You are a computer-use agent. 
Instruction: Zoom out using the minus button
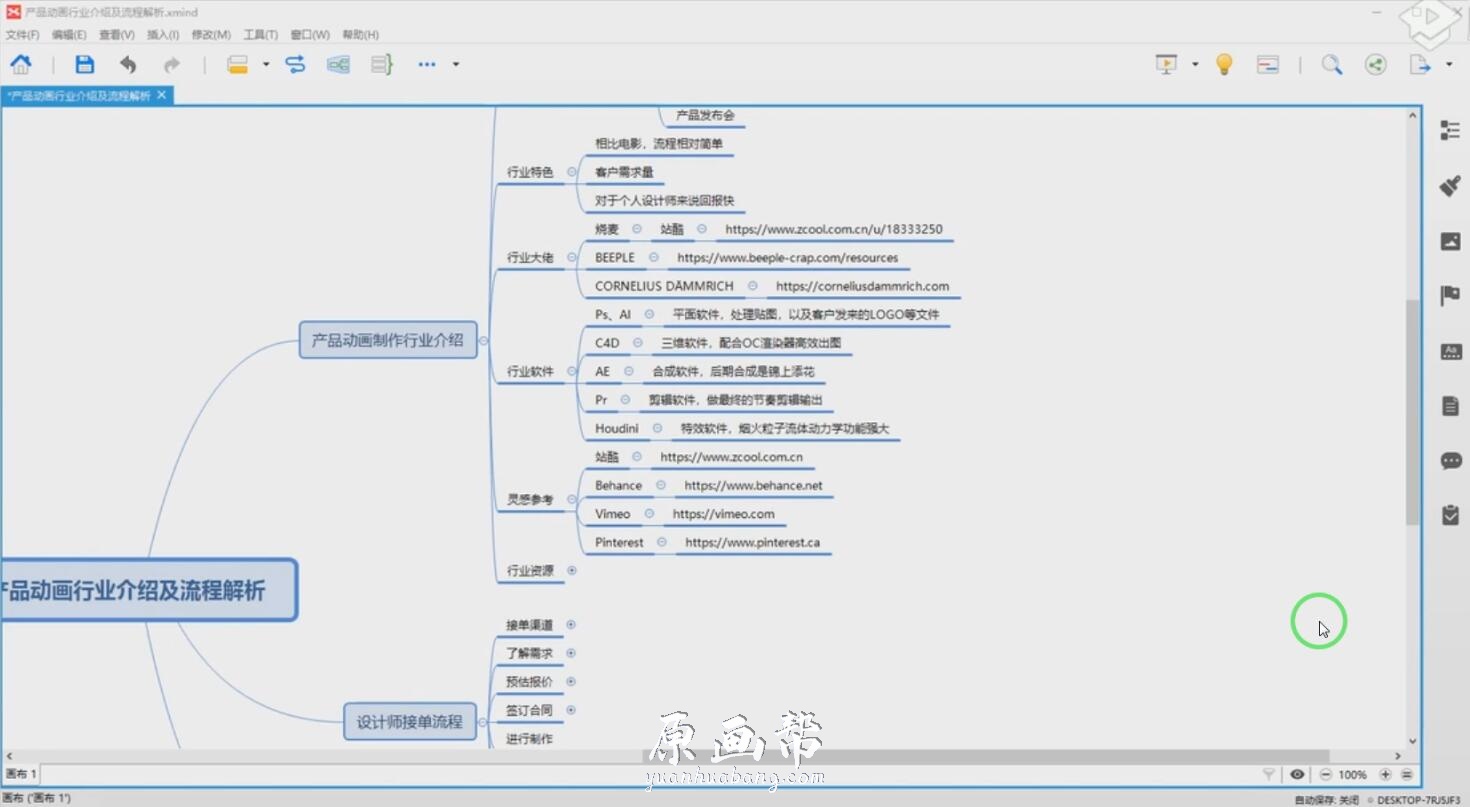tap(1326, 774)
